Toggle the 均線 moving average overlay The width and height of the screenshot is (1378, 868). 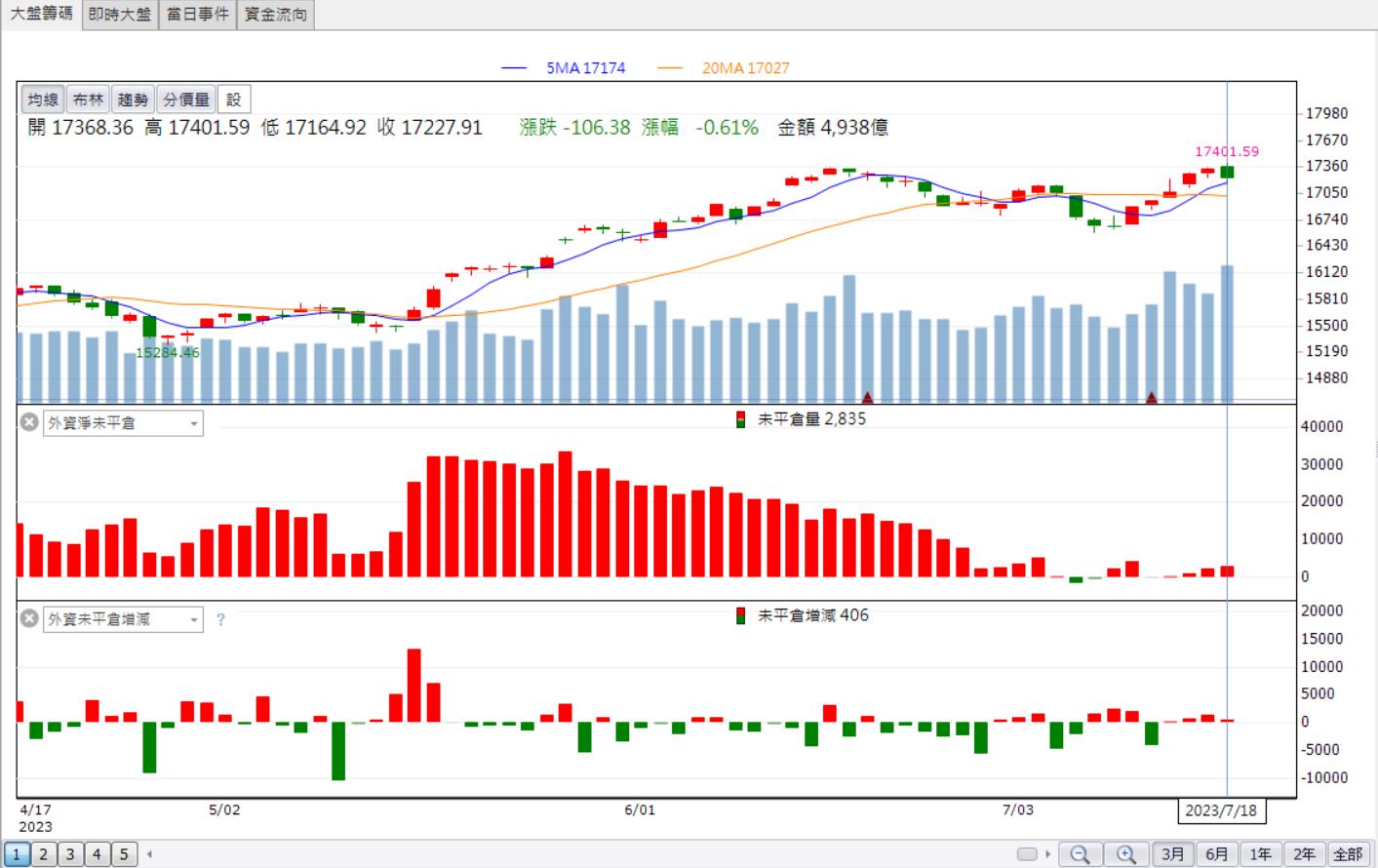[x=43, y=99]
